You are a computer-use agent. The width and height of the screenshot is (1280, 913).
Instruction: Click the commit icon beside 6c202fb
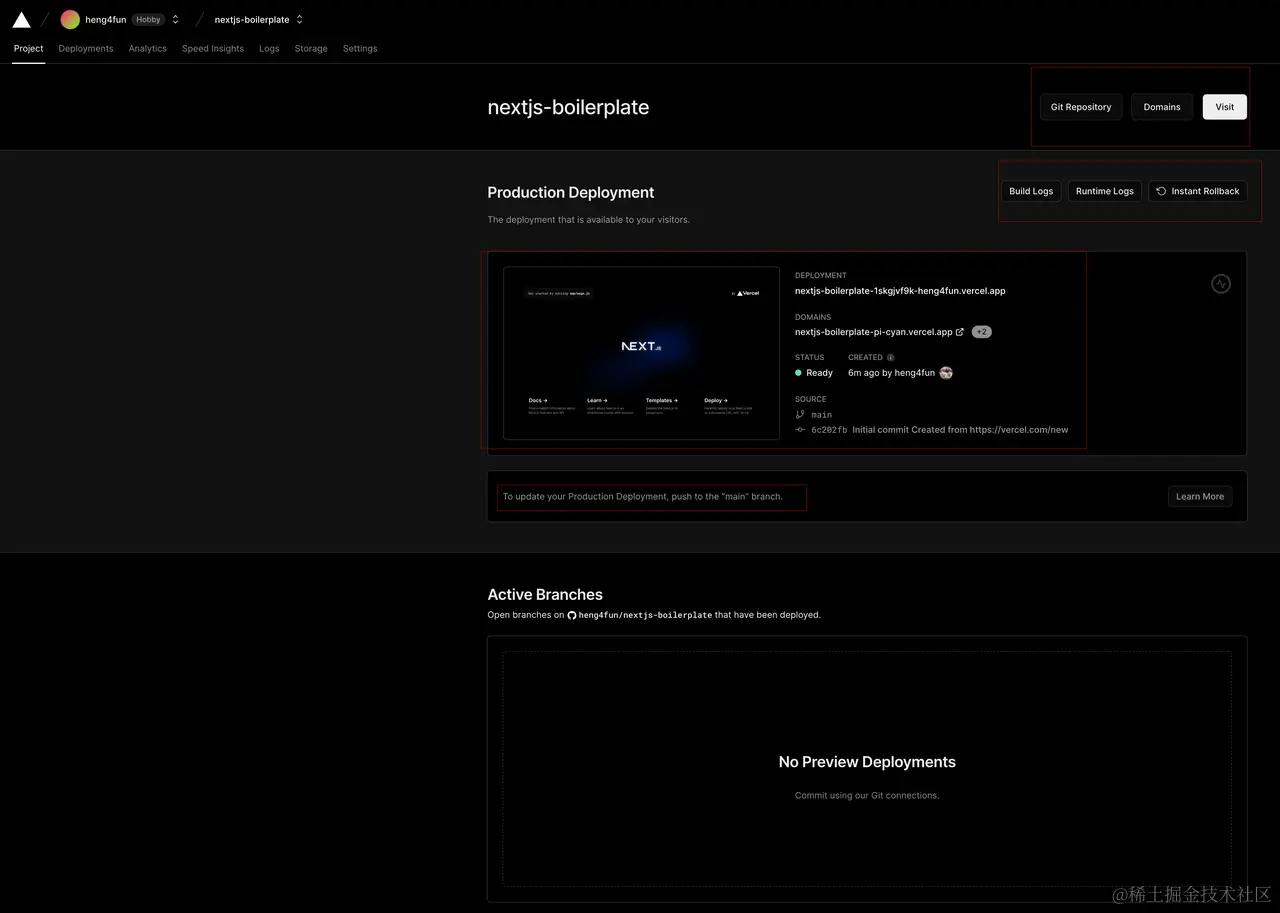[x=800, y=430]
